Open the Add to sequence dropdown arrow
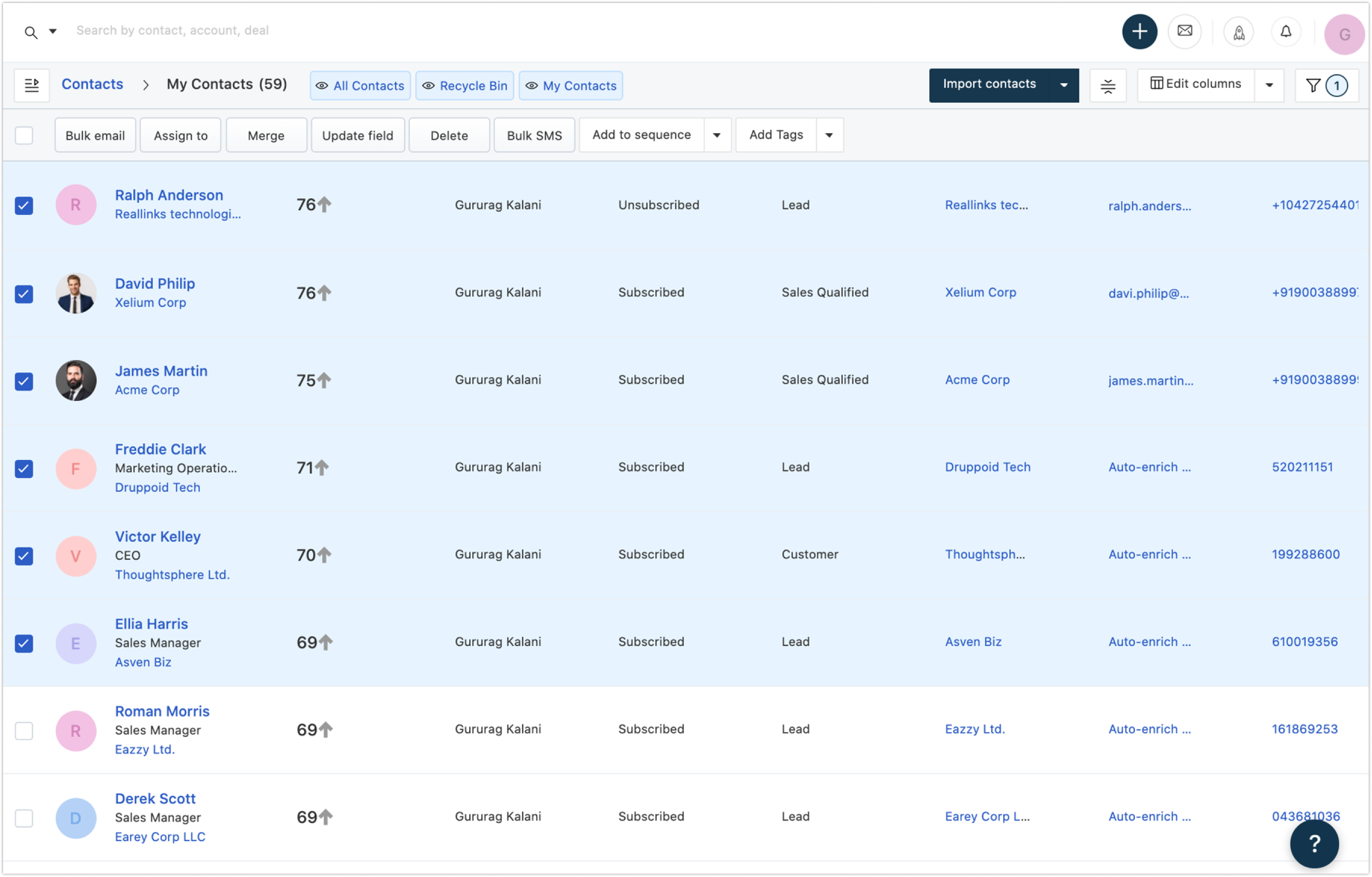This screenshot has width=1372, height=877. [717, 135]
